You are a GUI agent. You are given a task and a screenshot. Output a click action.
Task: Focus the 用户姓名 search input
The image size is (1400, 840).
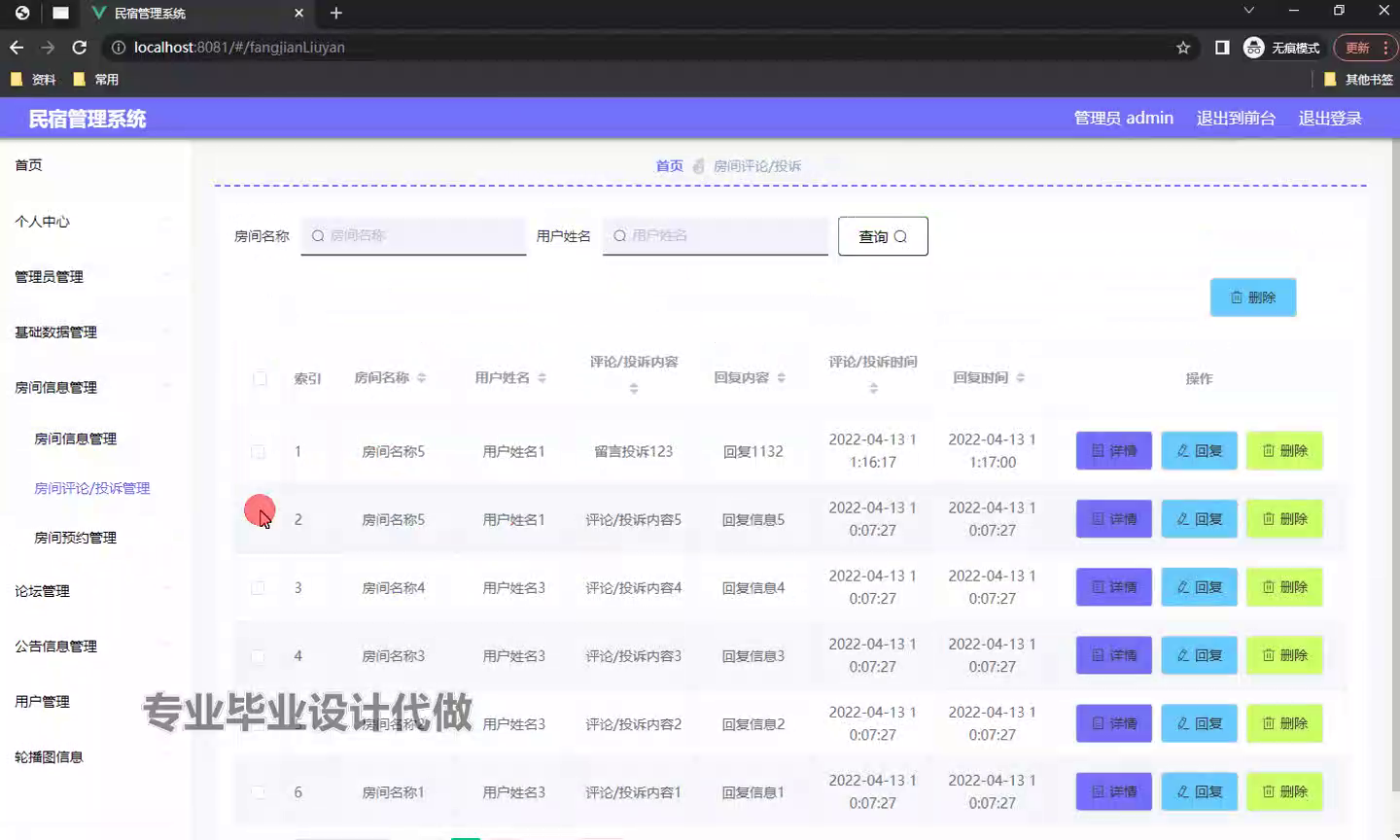(x=715, y=235)
